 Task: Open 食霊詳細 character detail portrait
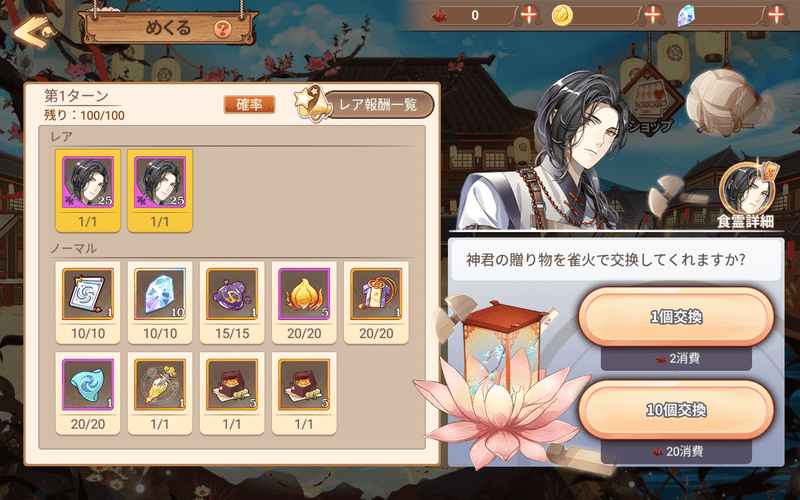point(746,195)
